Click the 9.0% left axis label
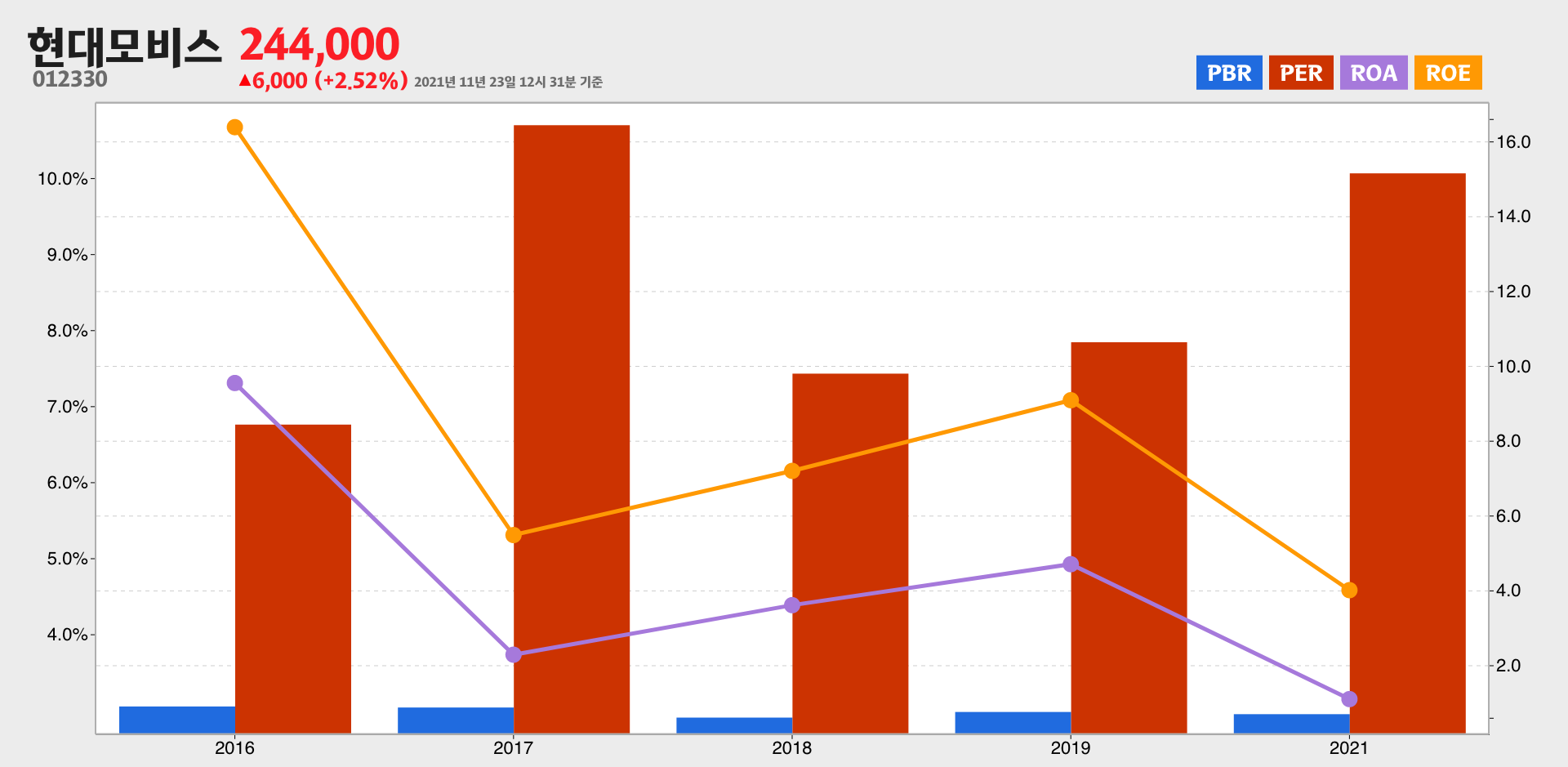1568x767 pixels. (67, 255)
